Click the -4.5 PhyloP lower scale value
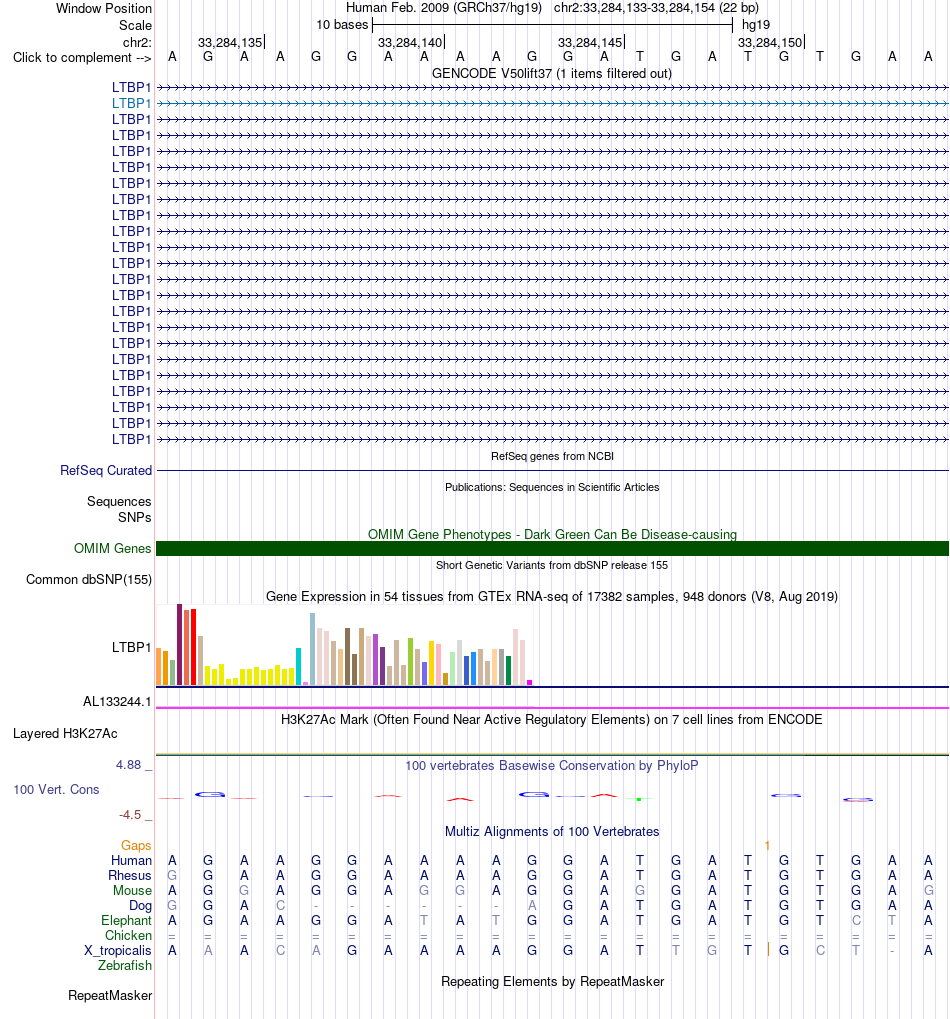The image size is (950, 1019). (130, 815)
